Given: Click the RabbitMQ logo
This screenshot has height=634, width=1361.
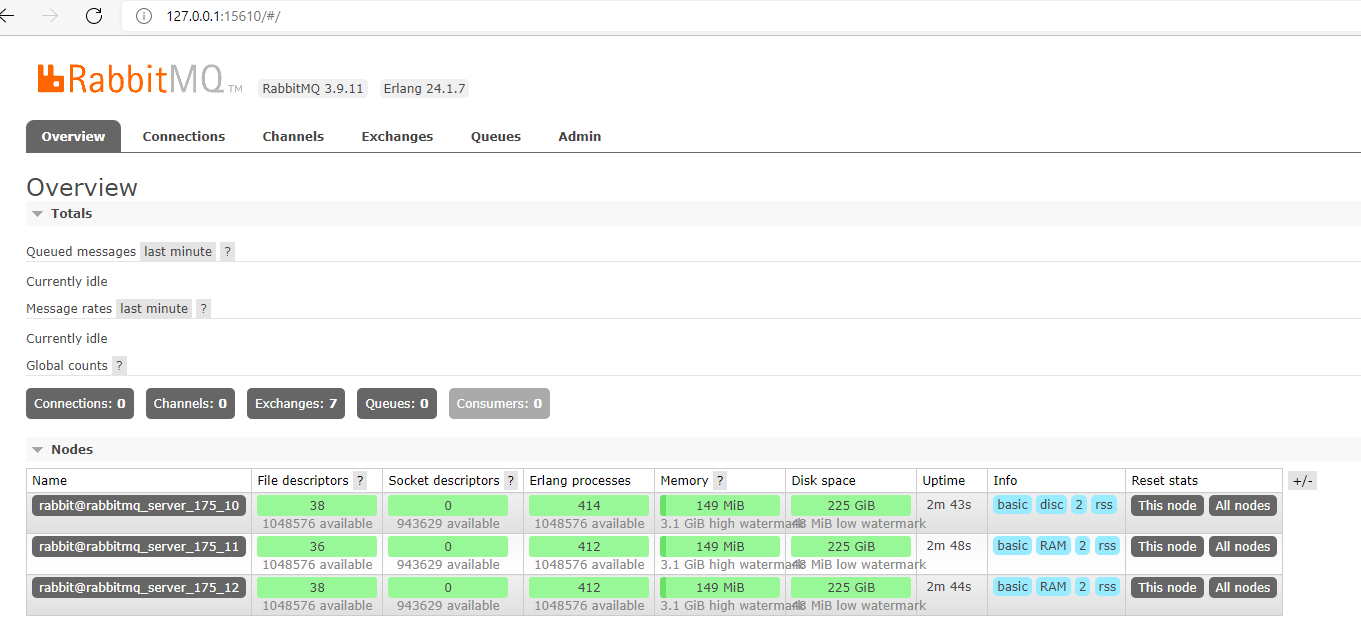Looking at the screenshot, I should pyautogui.click(x=140, y=79).
